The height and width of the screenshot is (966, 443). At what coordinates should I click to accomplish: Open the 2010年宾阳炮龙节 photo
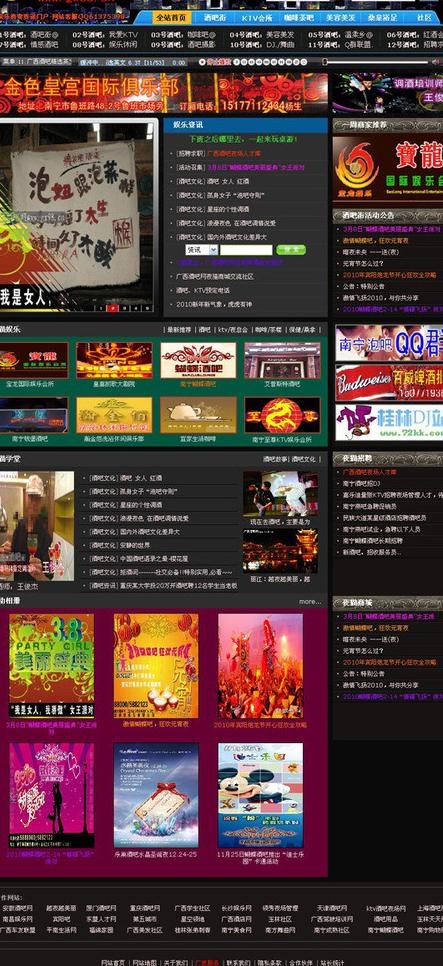coord(261,665)
